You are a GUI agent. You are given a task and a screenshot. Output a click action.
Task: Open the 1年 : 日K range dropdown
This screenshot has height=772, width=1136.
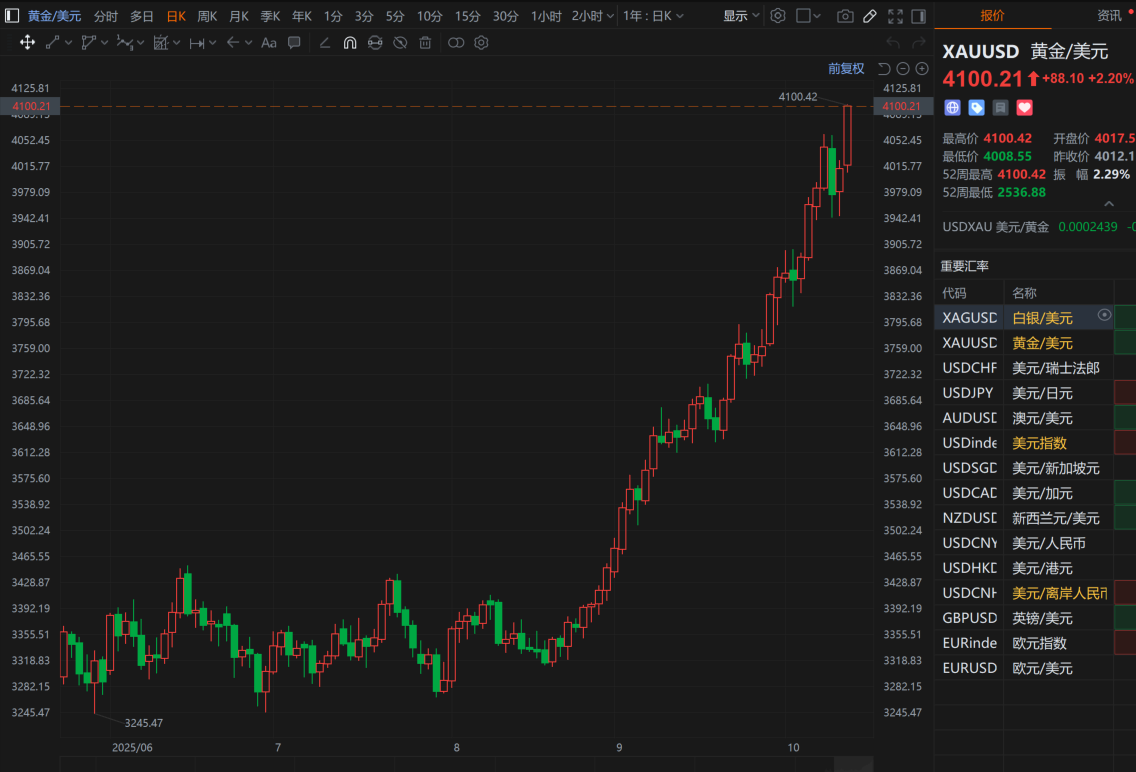(x=655, y=16)
